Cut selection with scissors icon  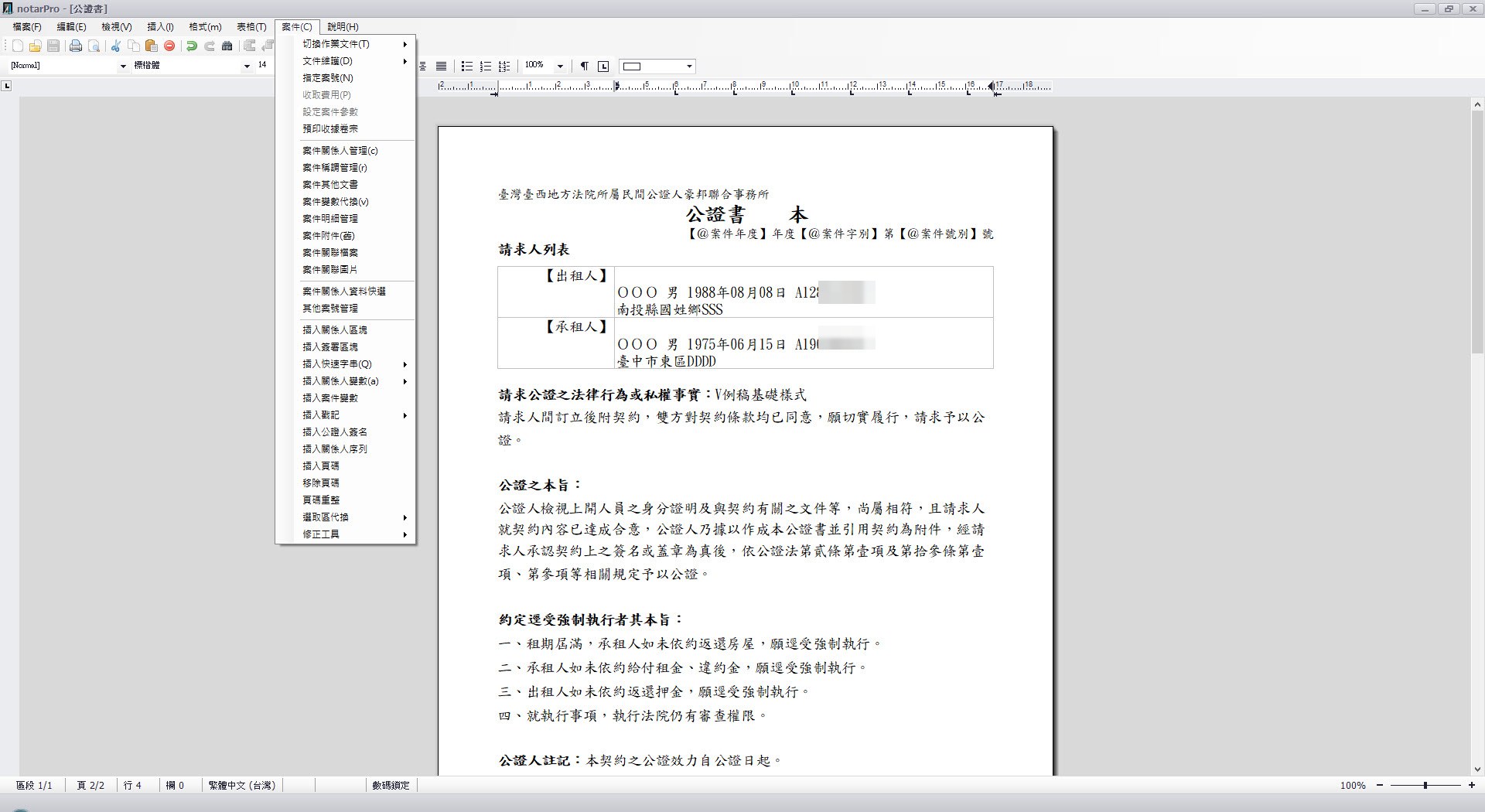[116, 46]
